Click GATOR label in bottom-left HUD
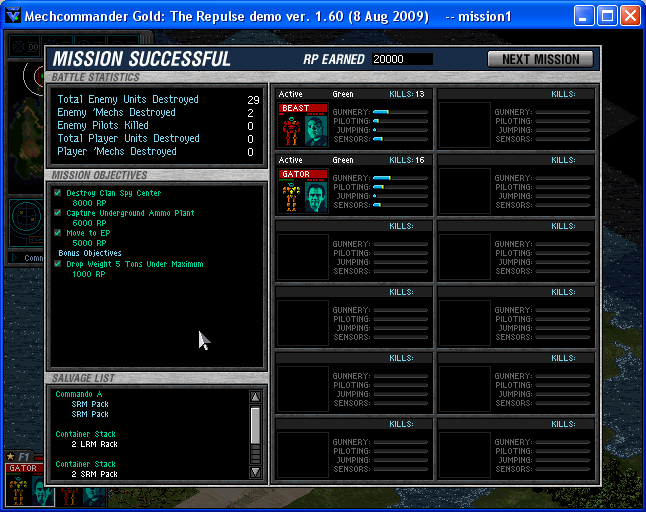This screenshot has width=646, height=512. pyautogui.click(x=23, y=468)
